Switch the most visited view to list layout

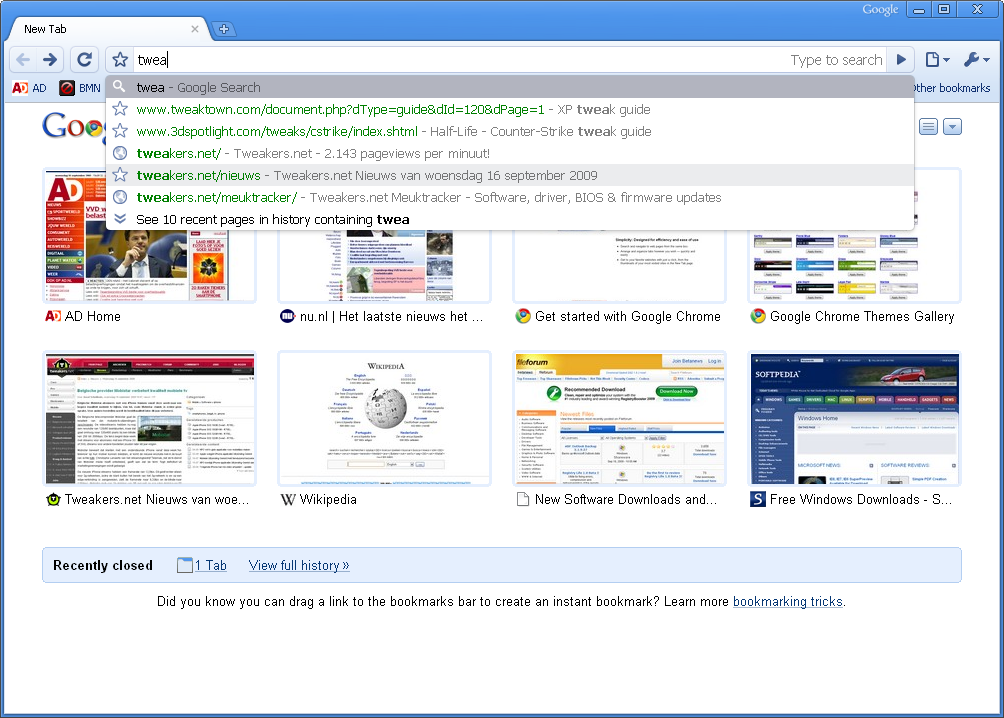pos(928,127)
